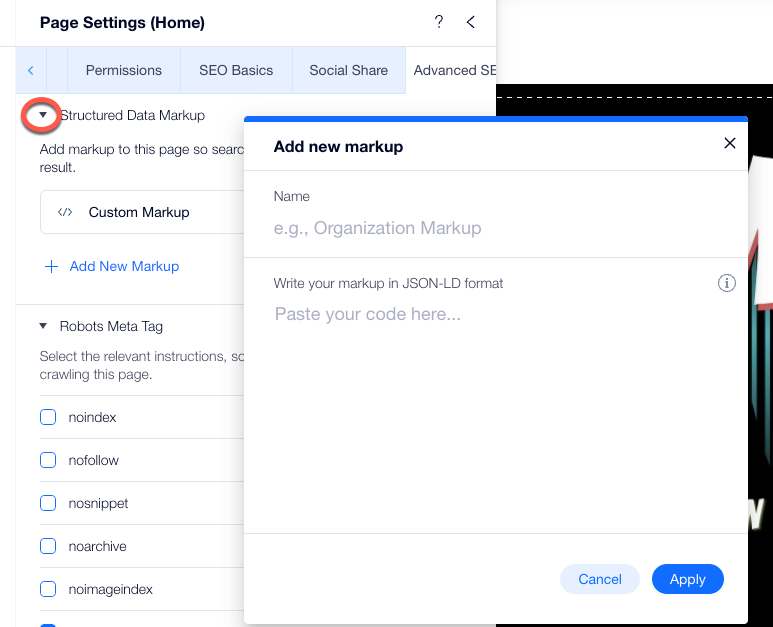Enable the noimageindex checkbox
Image resolution: width=773 pixels, height=627 pixels.
click(48, 589)
